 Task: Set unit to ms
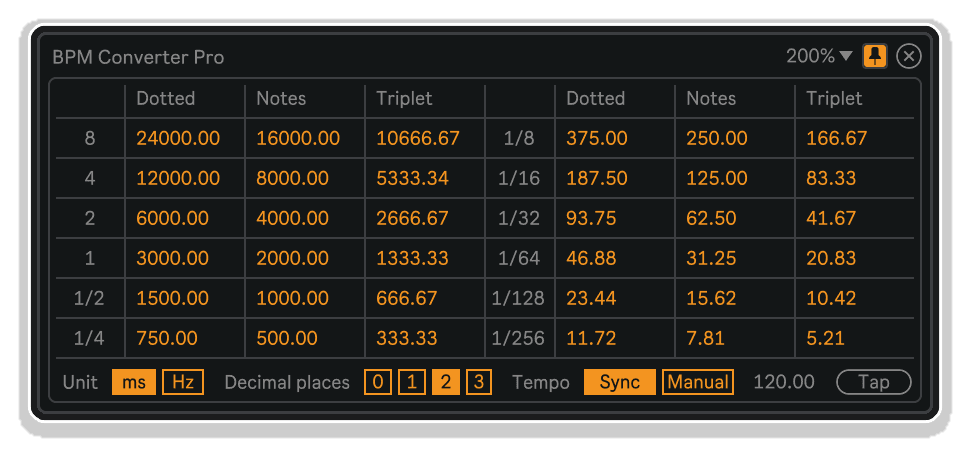tap(134, 382)
